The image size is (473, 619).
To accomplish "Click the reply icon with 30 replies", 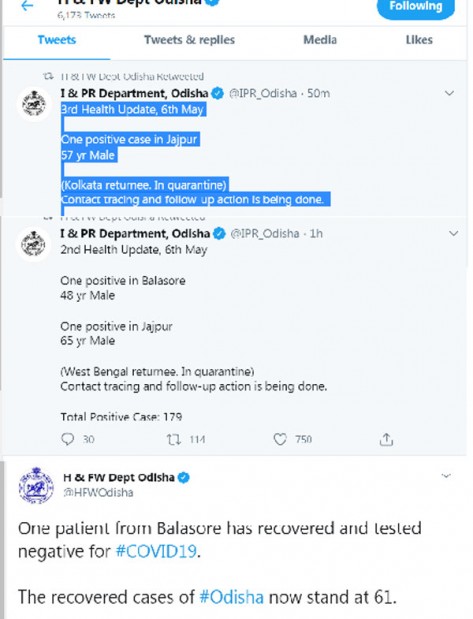I will pos(68,439).
